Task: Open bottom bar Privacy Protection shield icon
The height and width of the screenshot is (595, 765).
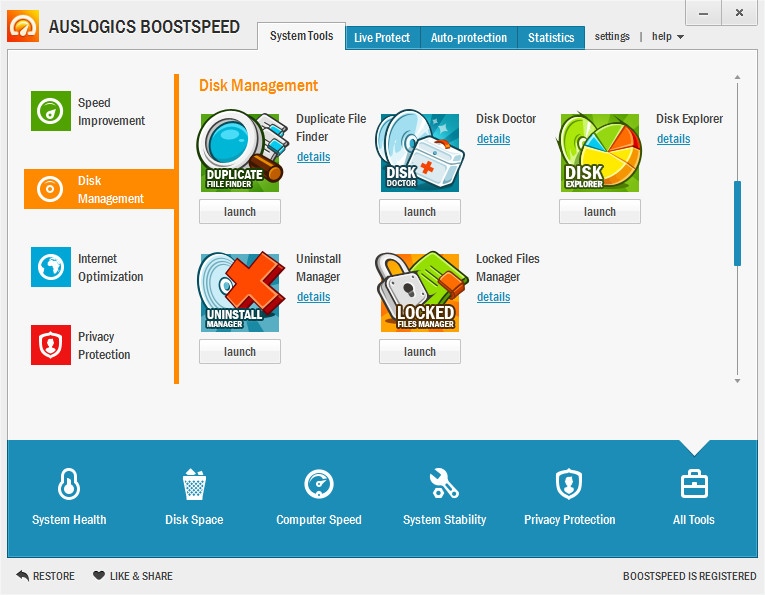Action: click(x=569, y=484)
